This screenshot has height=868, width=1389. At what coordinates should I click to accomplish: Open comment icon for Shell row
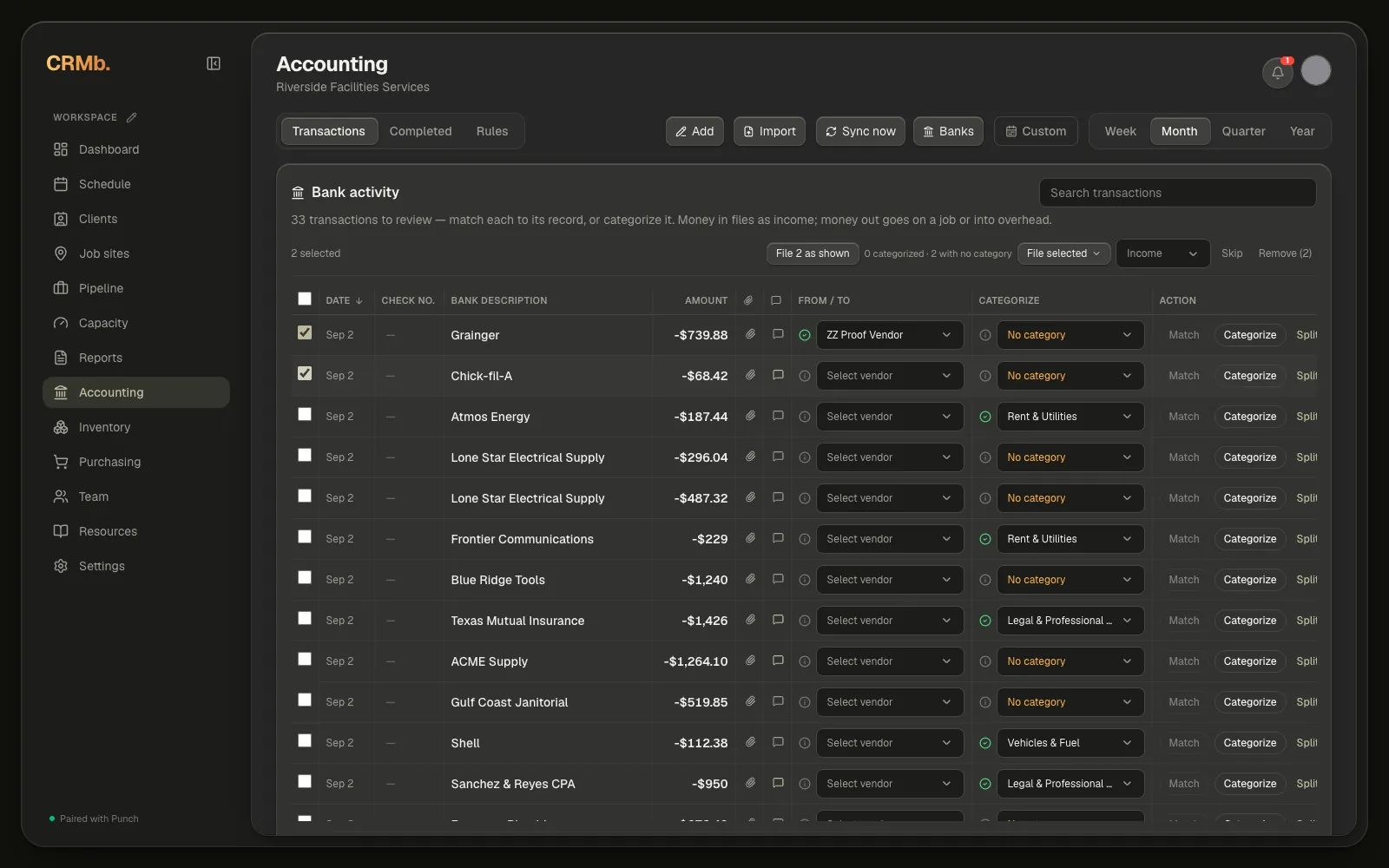tap(778, 742)
